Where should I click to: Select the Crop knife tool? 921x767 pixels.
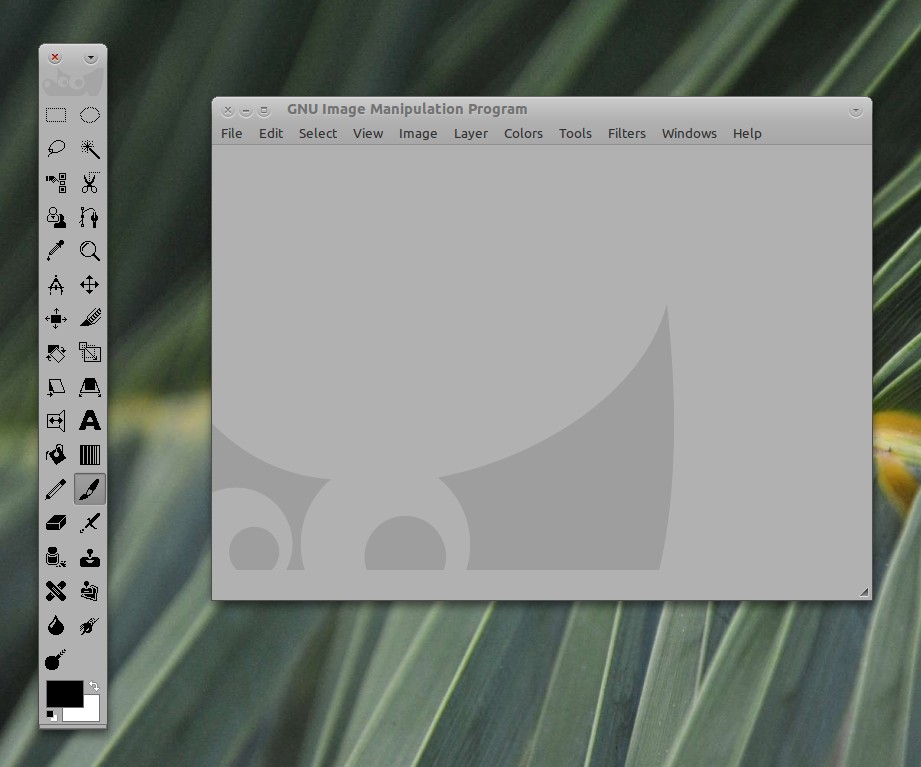click(90, 319)
